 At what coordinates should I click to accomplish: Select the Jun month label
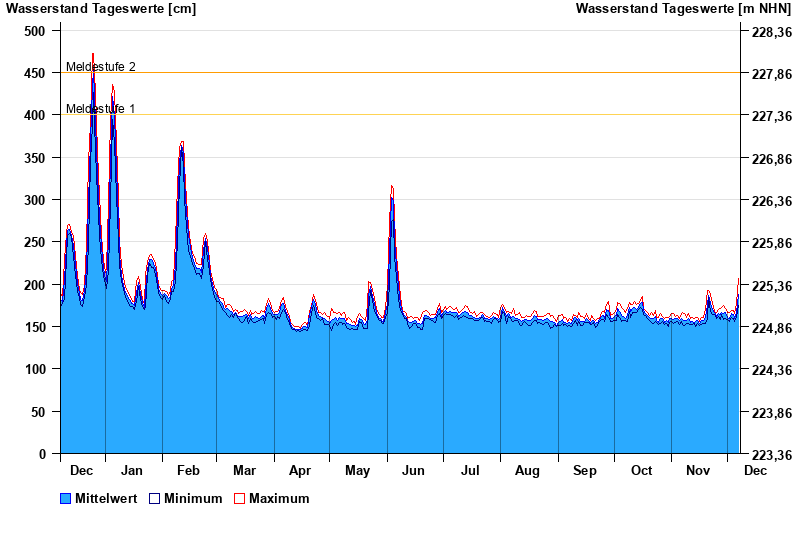[414, 471]
